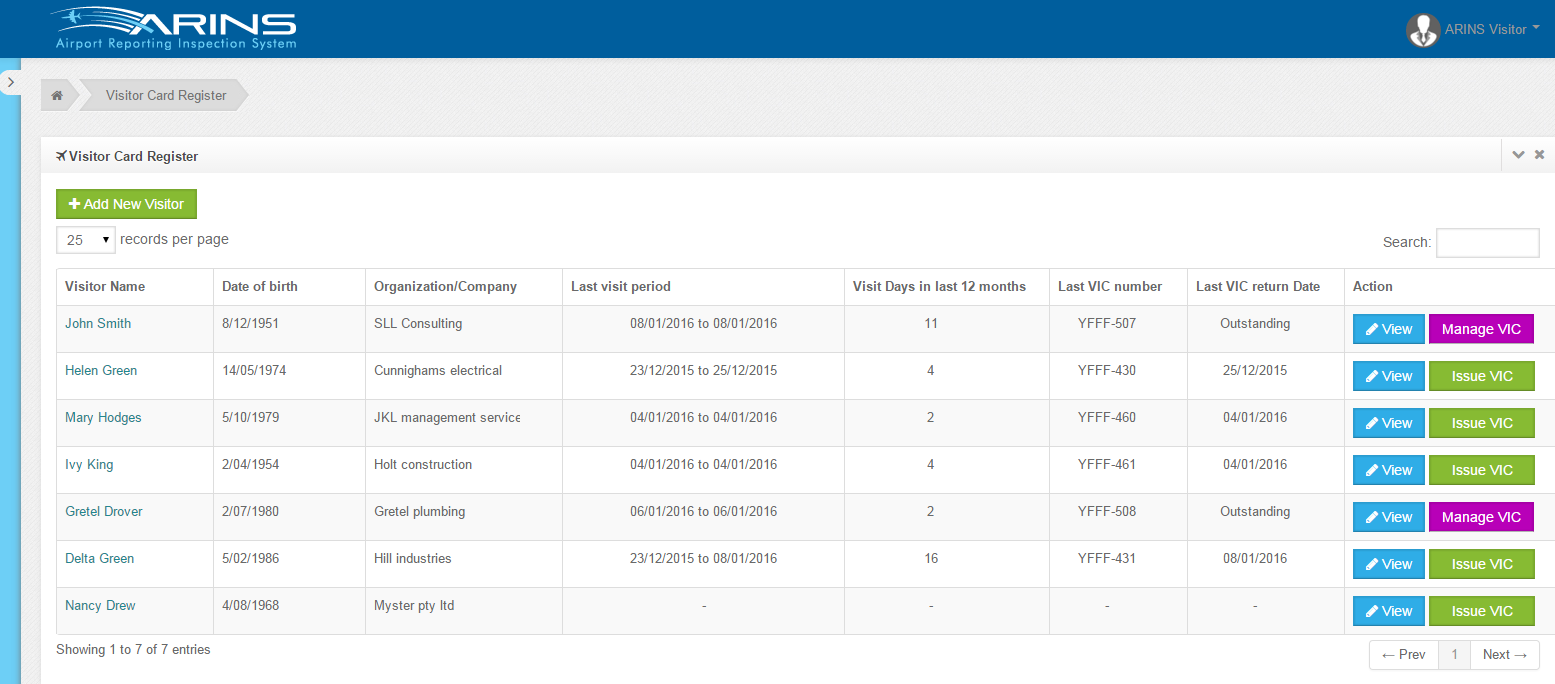This screenshot has width=1555, height=684.
Task: Open the ARINS Visitor user dropdown
Action: tap(1491, 30)
